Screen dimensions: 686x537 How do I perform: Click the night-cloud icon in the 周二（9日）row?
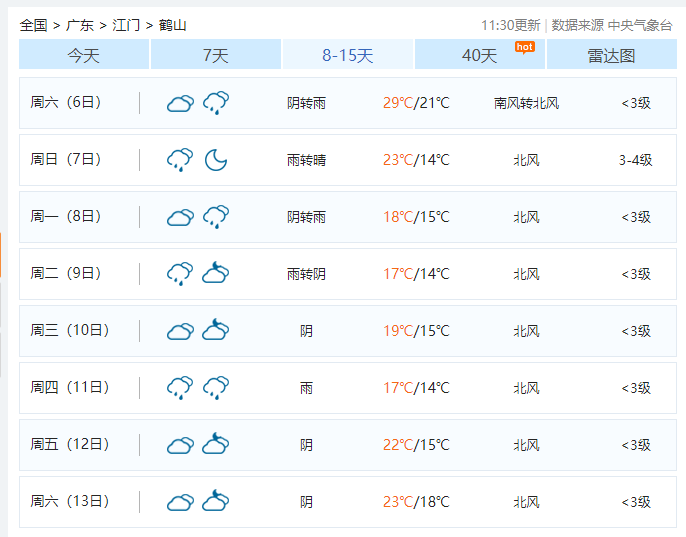point(216,273)
